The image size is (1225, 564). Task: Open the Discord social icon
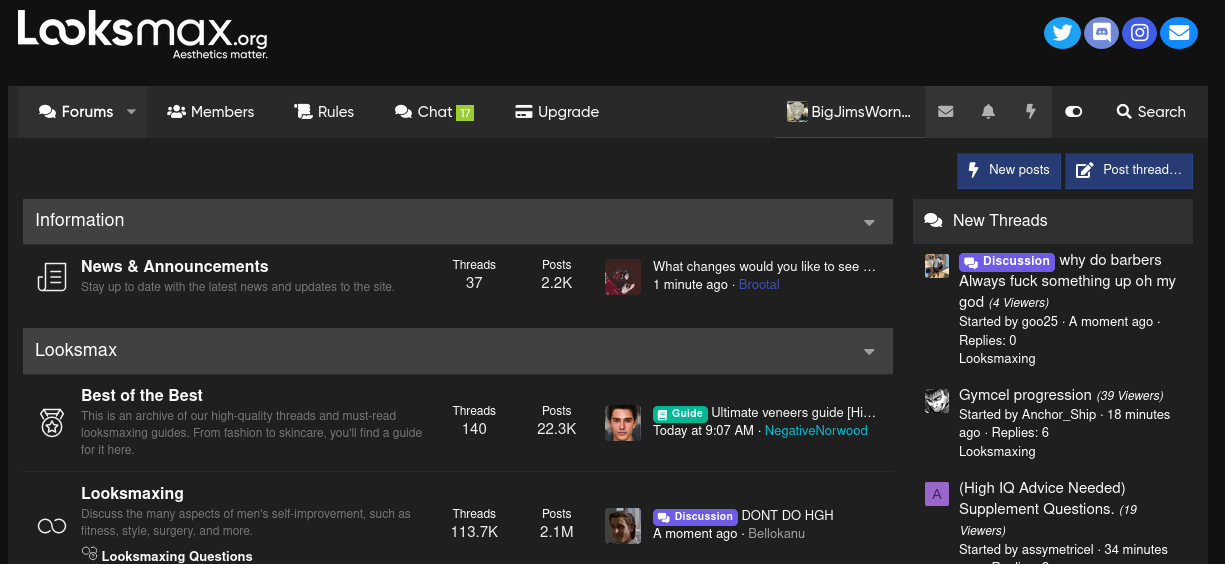(x=1101, y=33)
